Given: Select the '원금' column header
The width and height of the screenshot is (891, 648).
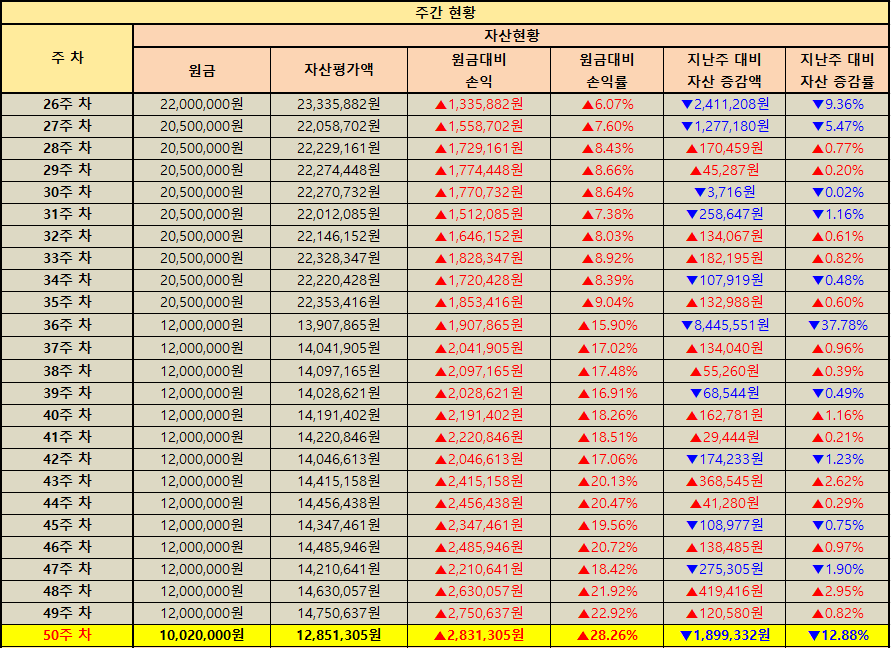Looking at the screenshot, I should (x=201, y=70).
